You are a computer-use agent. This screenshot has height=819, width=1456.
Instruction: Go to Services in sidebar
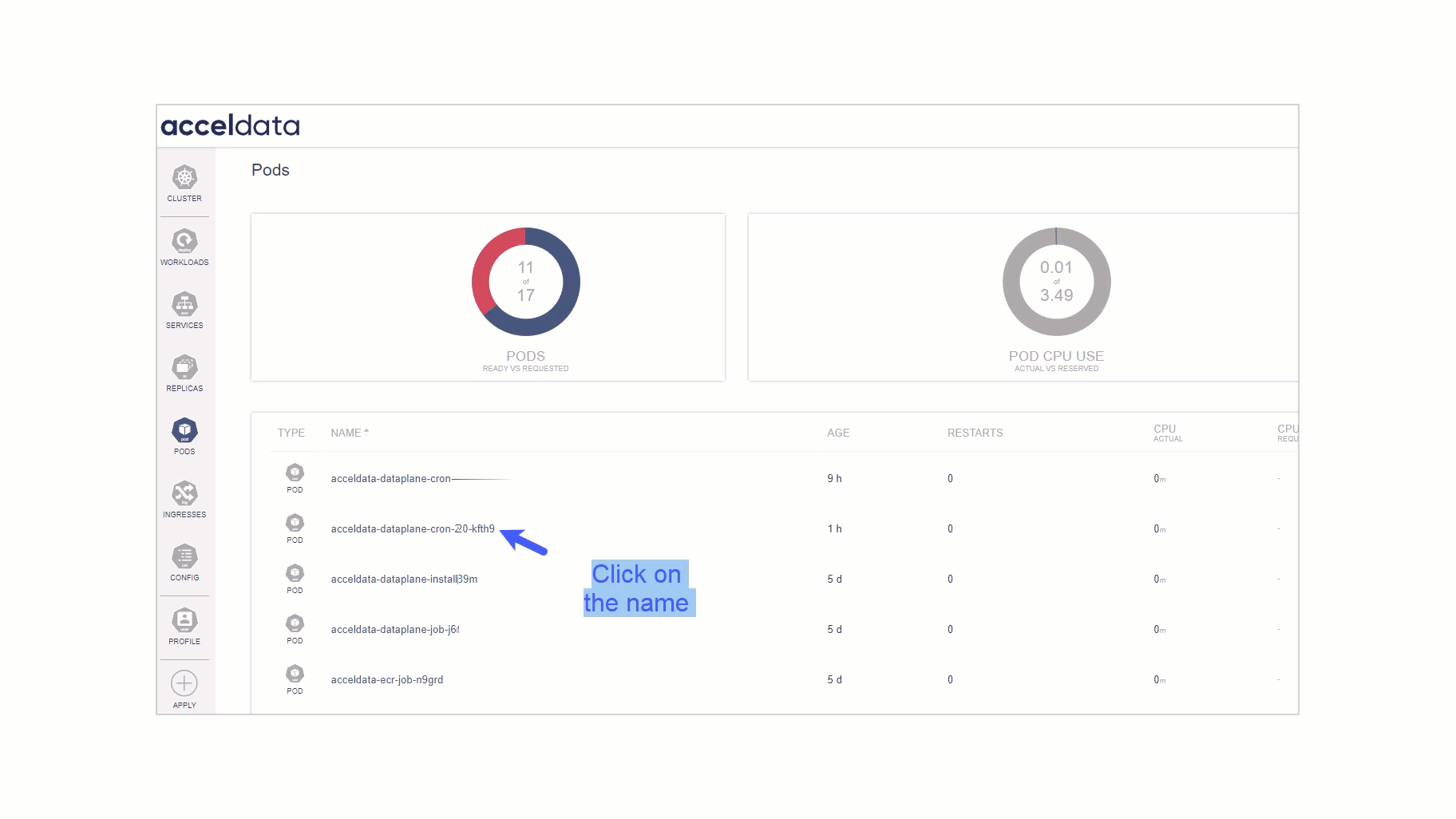(x=184, y=303)
